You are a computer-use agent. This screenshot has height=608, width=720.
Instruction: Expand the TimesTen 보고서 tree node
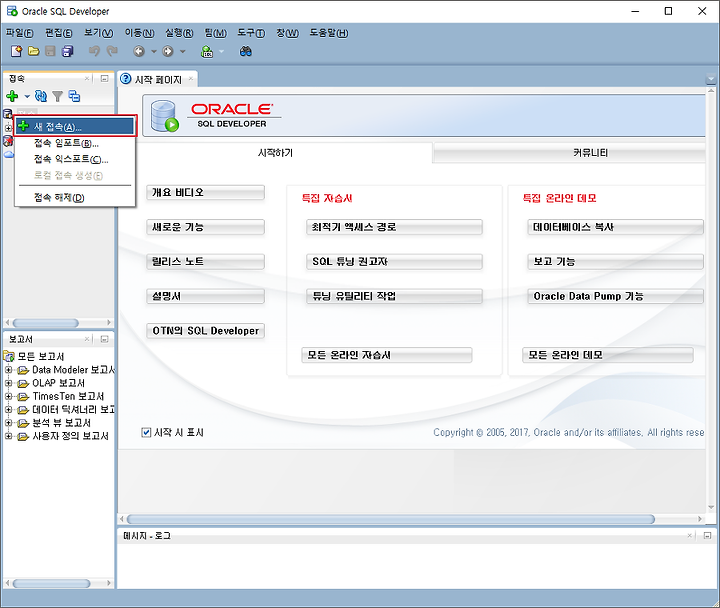[8, 397]
